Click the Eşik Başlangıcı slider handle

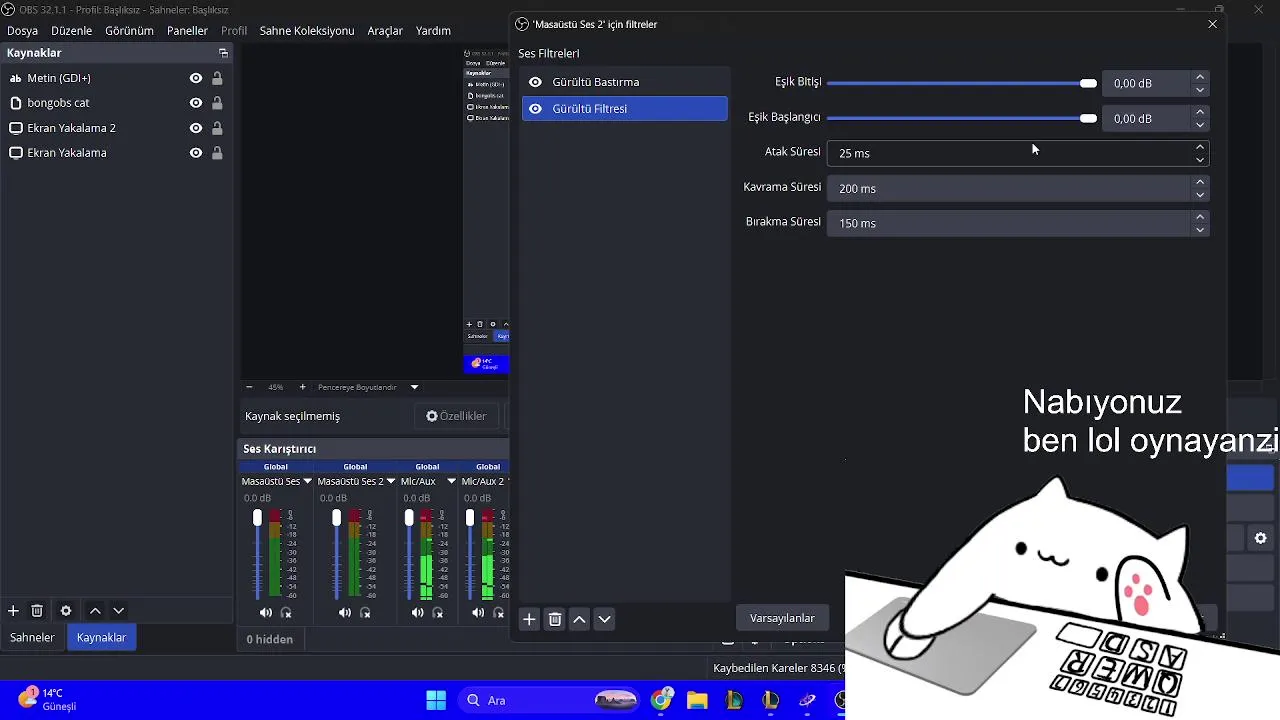click(x=1088, y=118)
